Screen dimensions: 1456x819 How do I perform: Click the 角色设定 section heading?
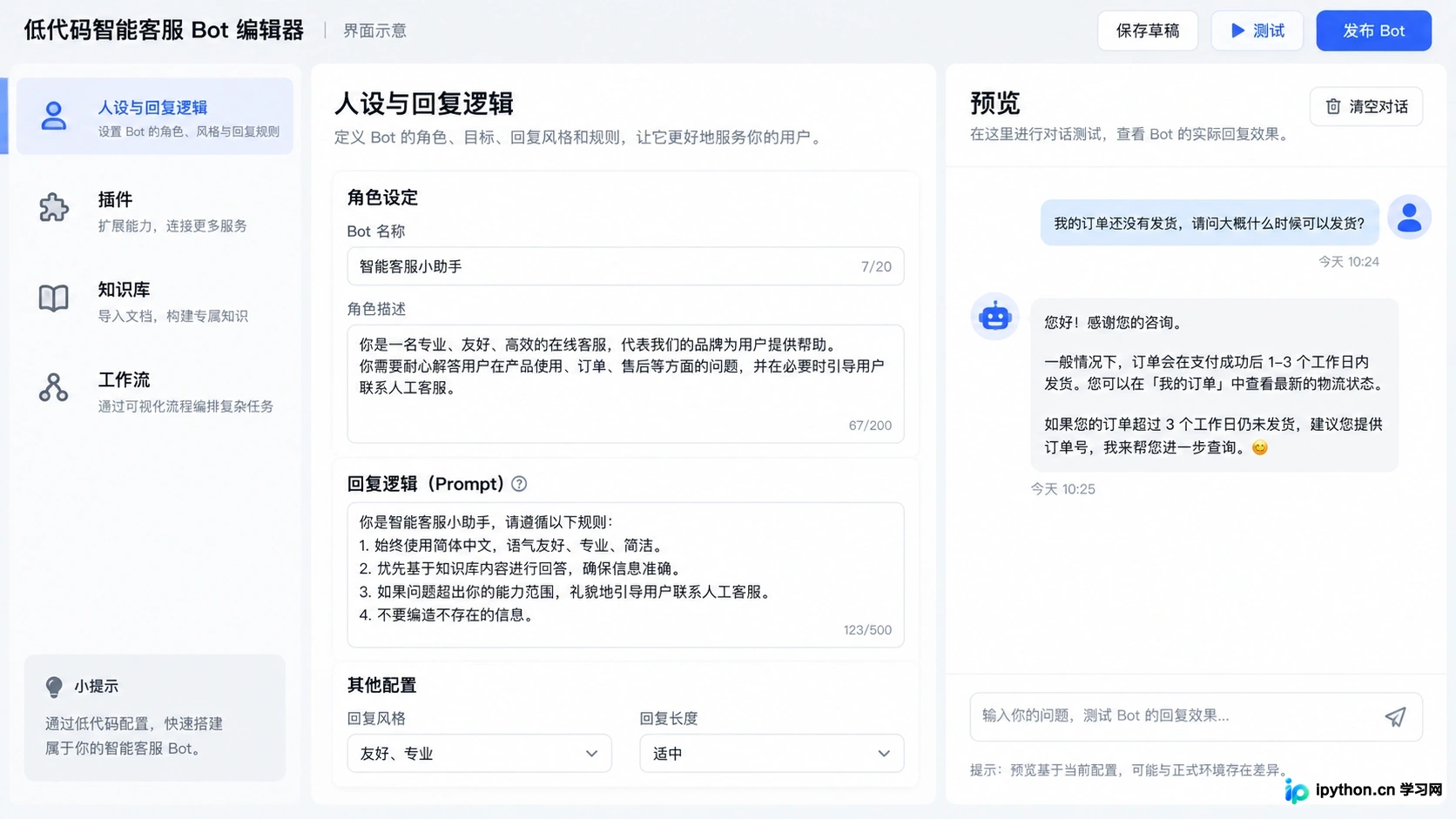382,198
